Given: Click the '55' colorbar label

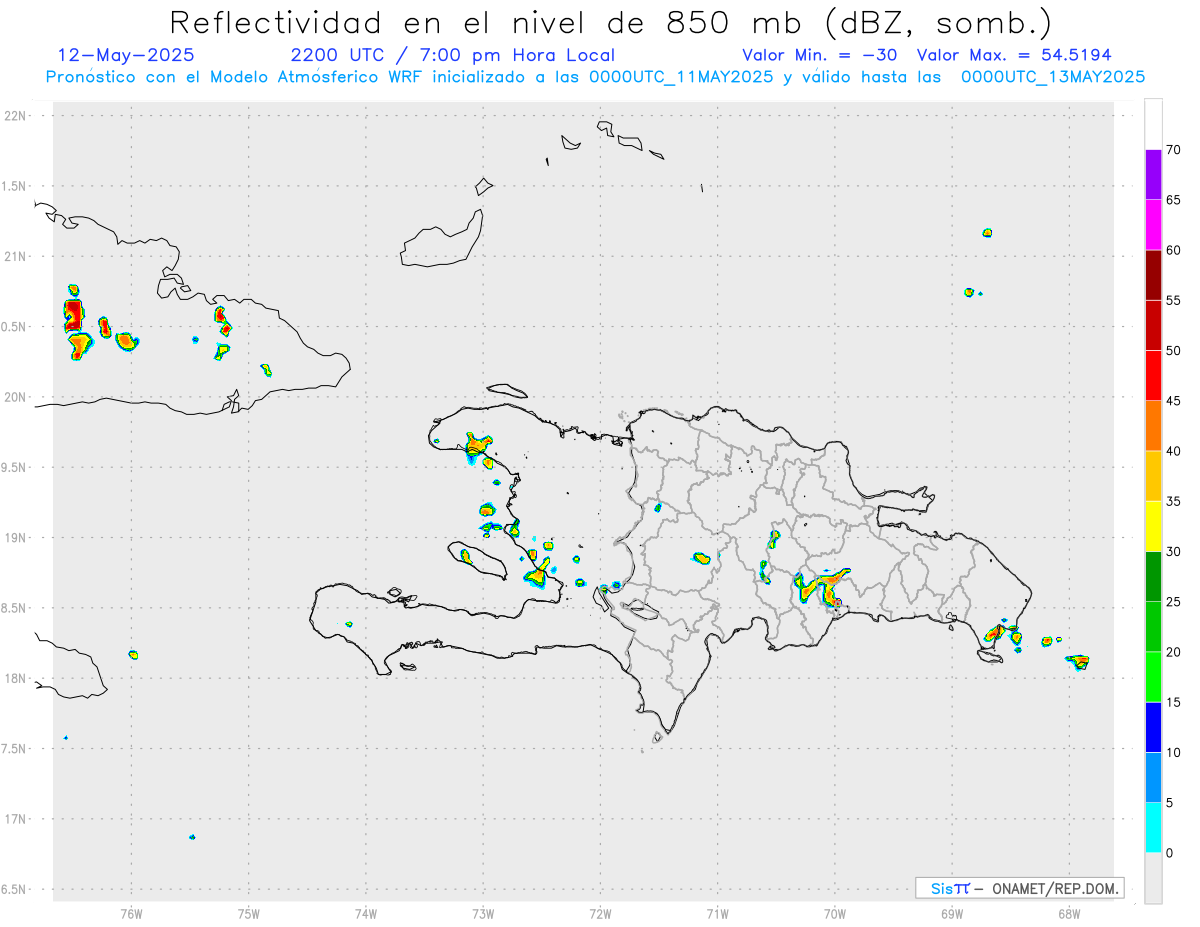Looking at the screenshot, I should 1173,301.
